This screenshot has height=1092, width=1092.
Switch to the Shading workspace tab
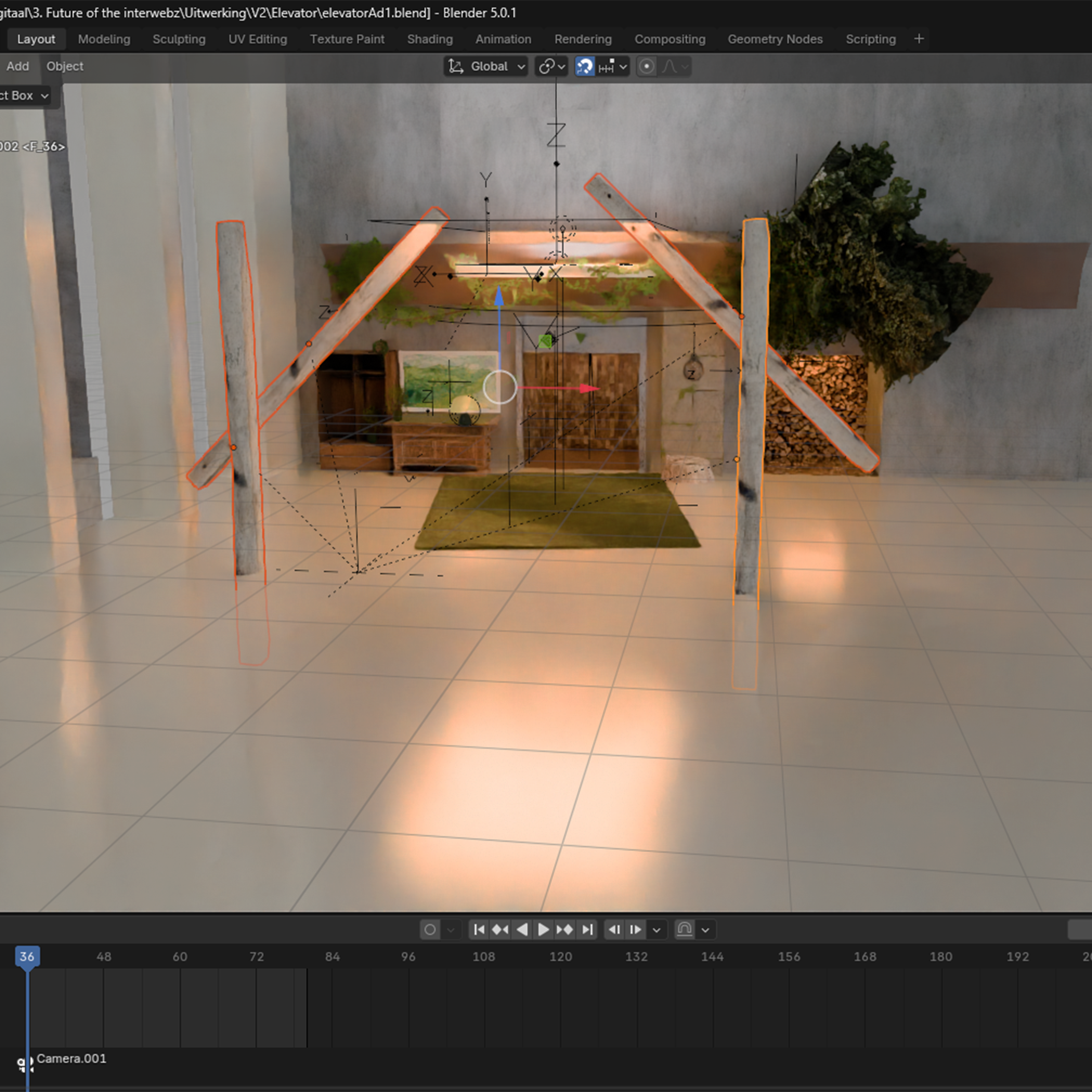point(430,39)
